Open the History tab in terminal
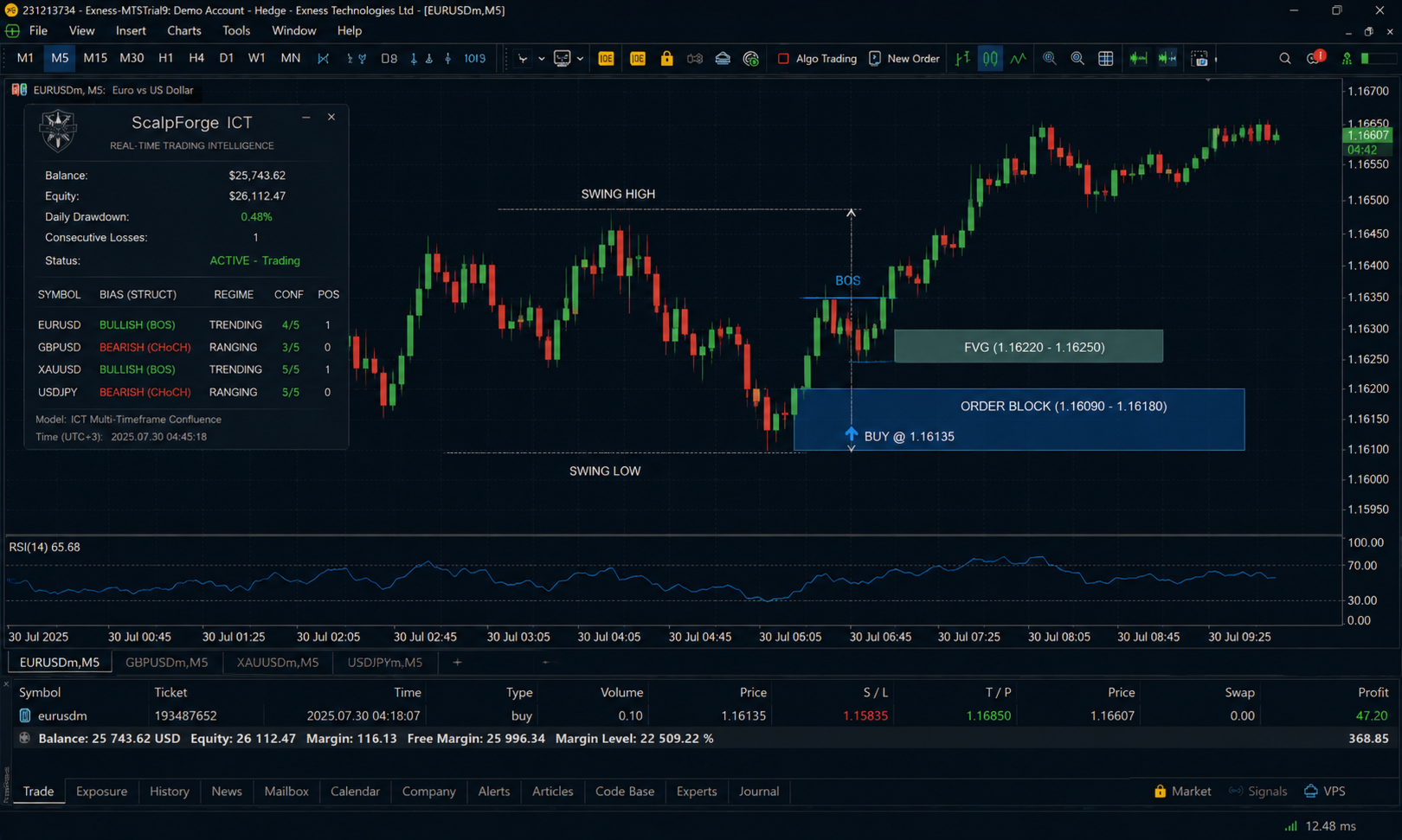This screenshot has height=840, width=1402. point(170,791)
